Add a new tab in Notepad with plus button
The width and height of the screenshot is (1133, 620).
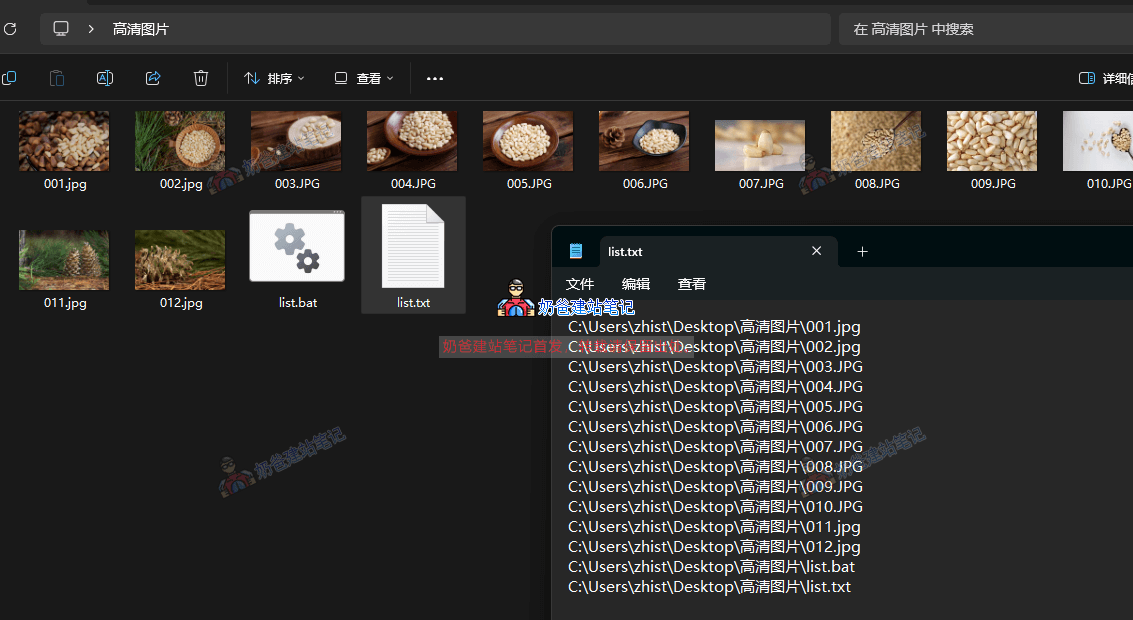862,251
